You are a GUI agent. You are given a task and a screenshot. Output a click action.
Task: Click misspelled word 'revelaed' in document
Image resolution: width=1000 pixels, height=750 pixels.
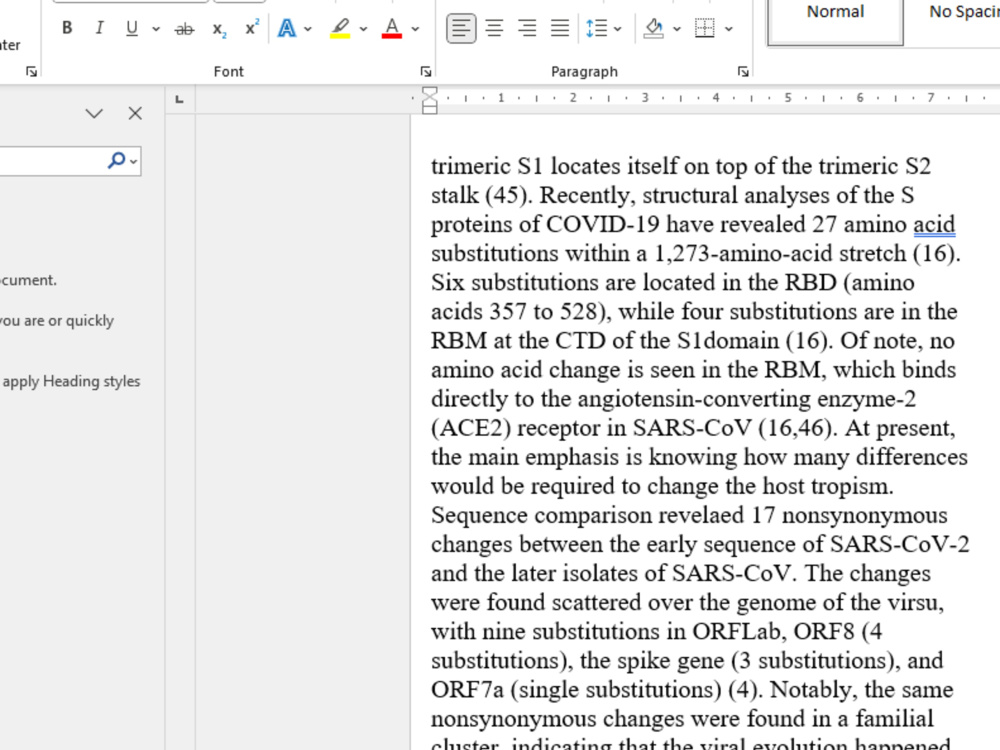pos(701,515)
